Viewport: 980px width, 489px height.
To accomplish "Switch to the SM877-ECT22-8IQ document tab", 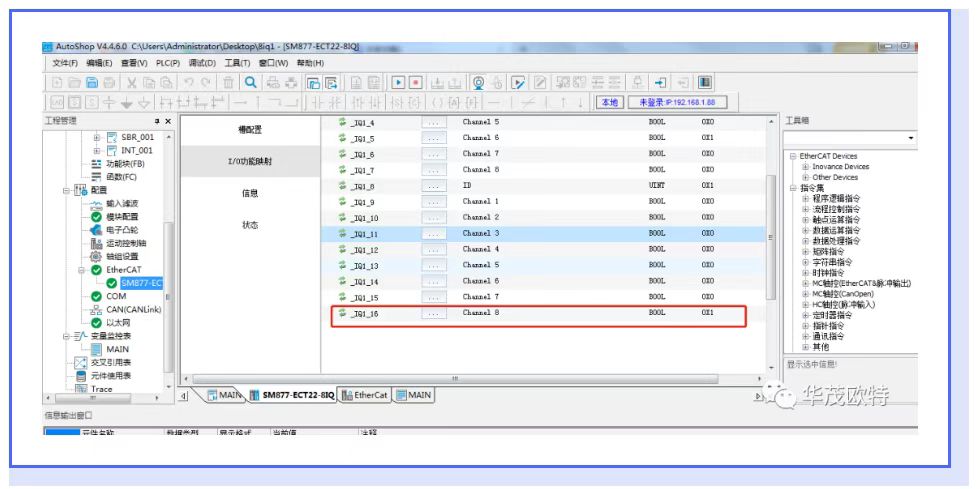I will pos(292,396).
